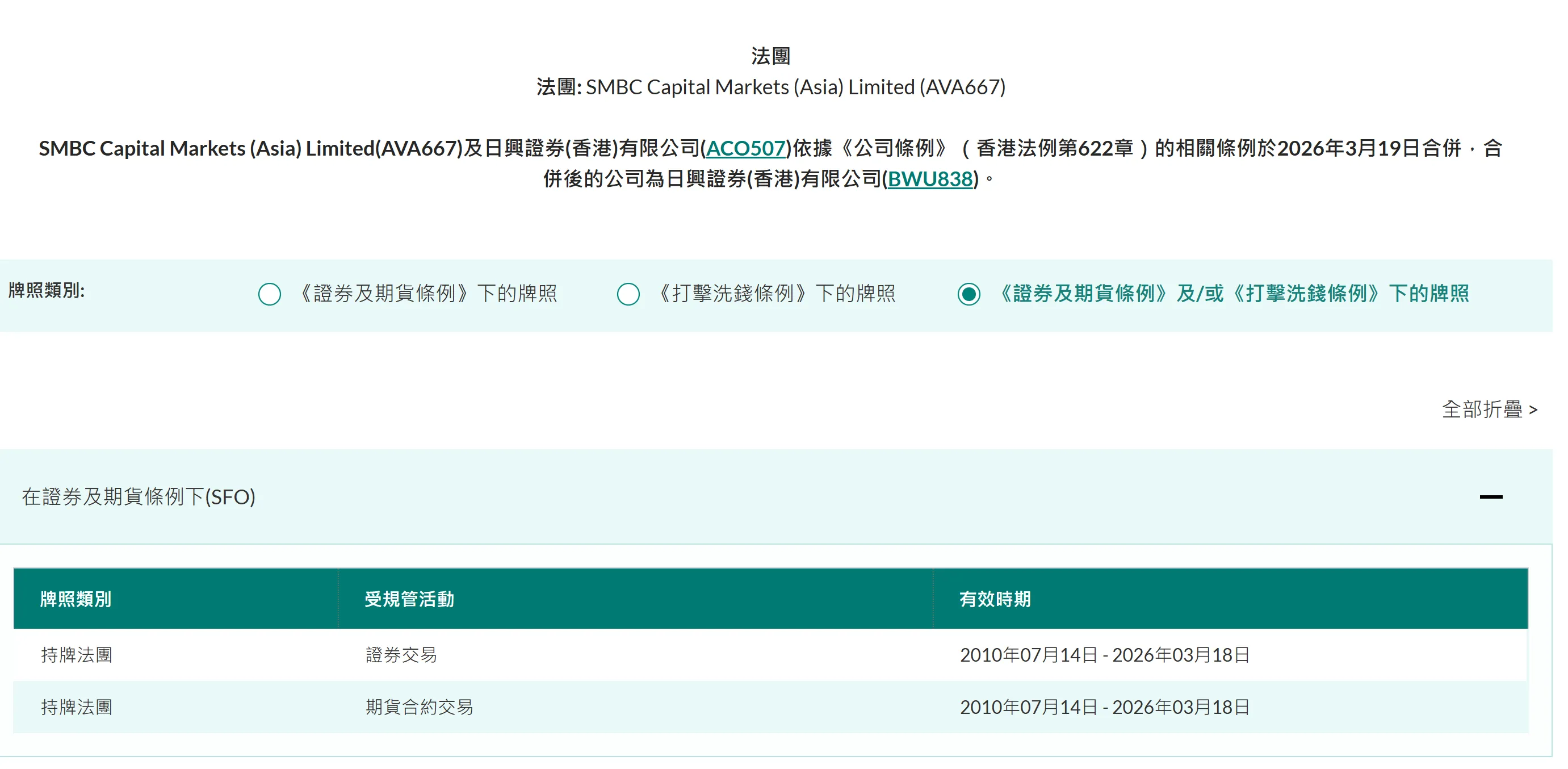The image size is (1568, 769).
Task: Click the 法團: SMBC Capital Markets (Asia) Limited (AVA667) heading
Action: pyautogui.click(x=770, y=87)
